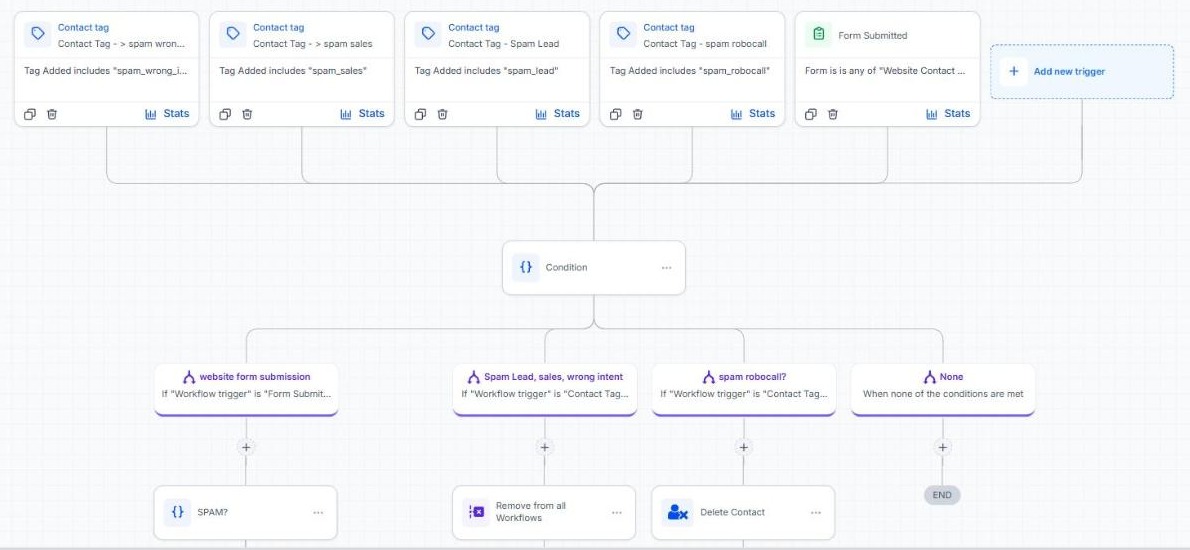Click the Form Submitted clipboard icon
The height and width of the screenshot is (550, 1190).
[x=818, y=34]
